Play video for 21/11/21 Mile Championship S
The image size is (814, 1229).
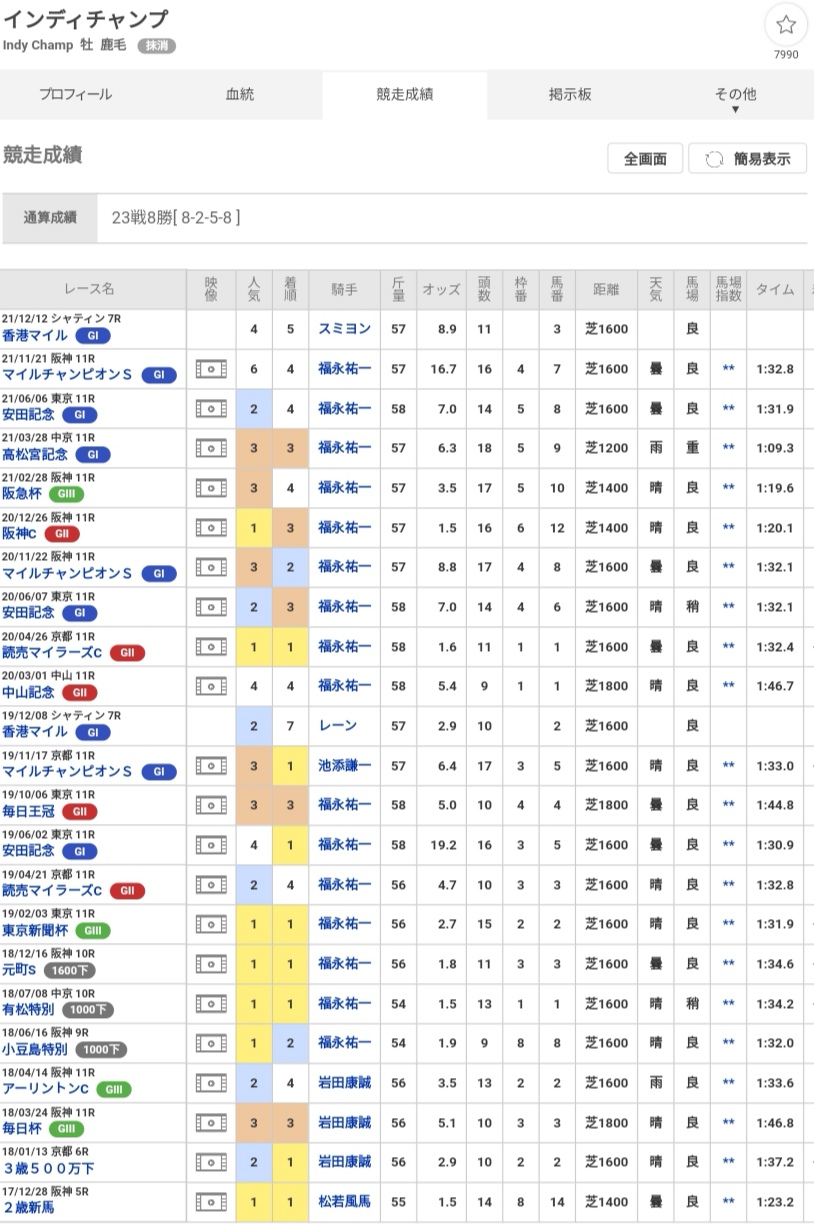pos(211,369)
